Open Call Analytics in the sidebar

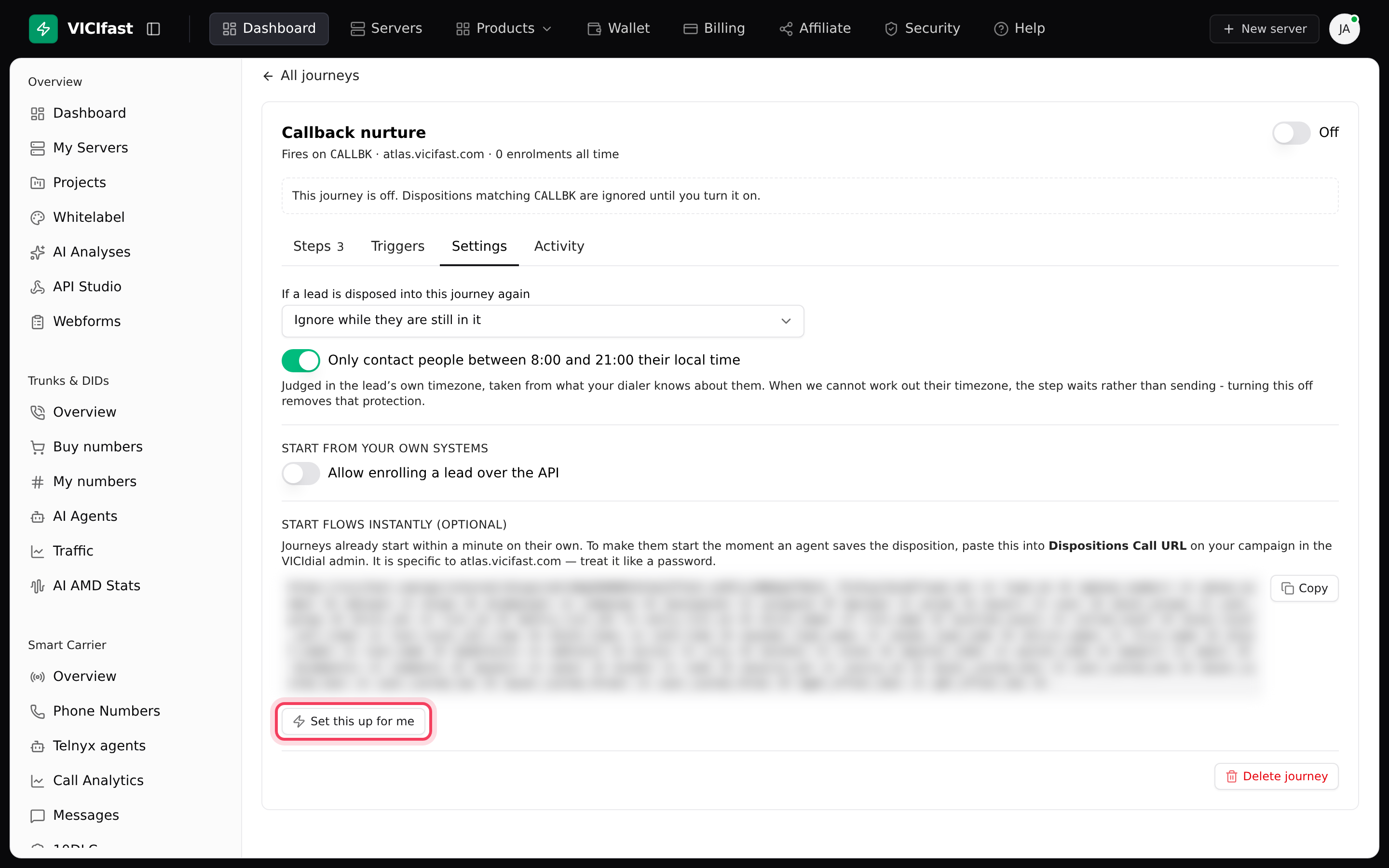87,781
